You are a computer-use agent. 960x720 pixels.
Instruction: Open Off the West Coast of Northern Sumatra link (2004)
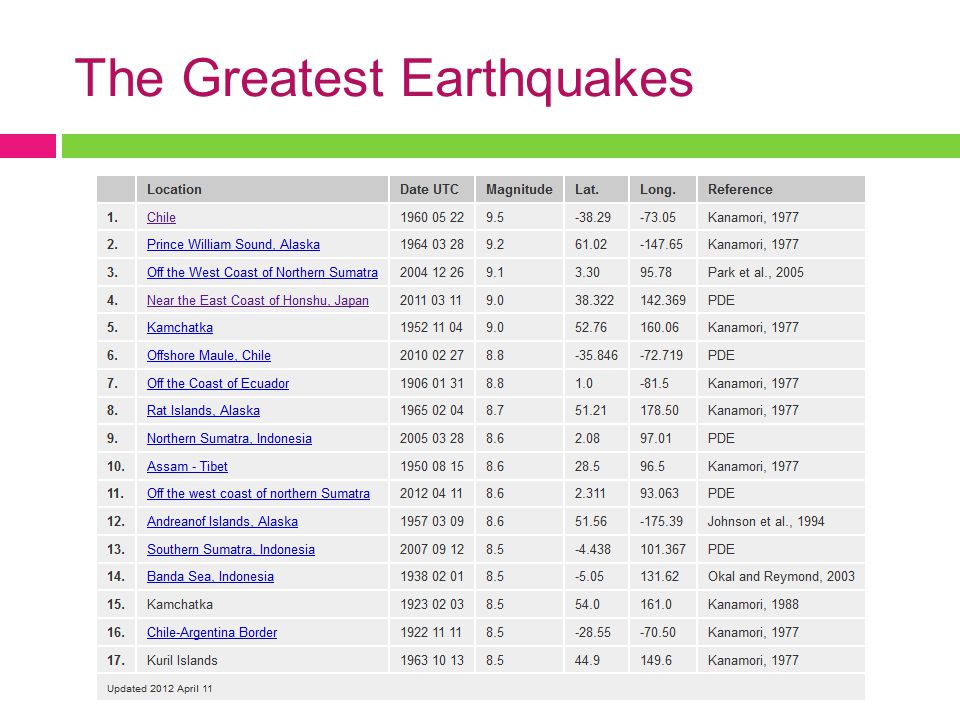click(x=262, y=272)
